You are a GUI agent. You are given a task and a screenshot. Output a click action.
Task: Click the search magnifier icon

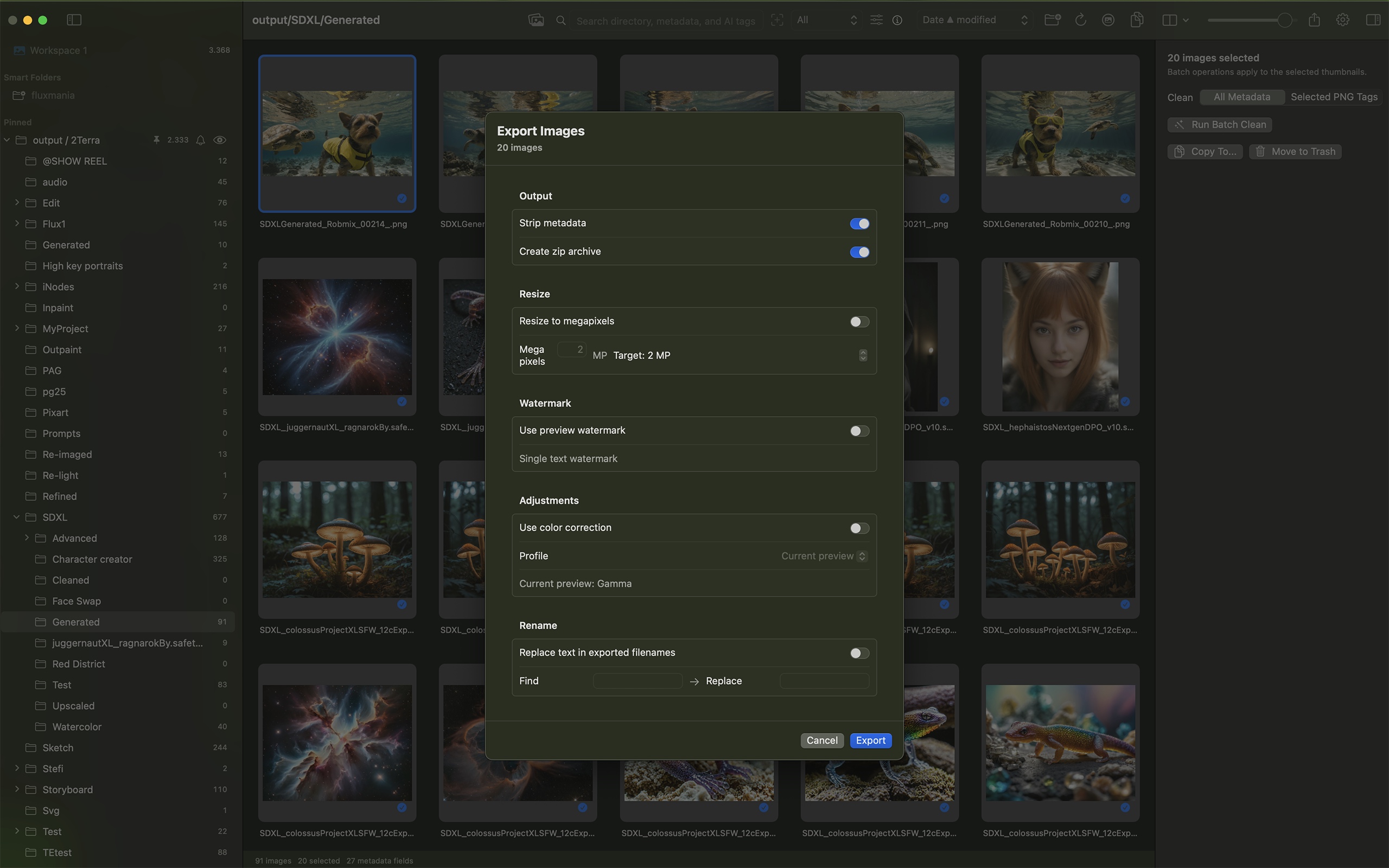click(x=561, y=21)
